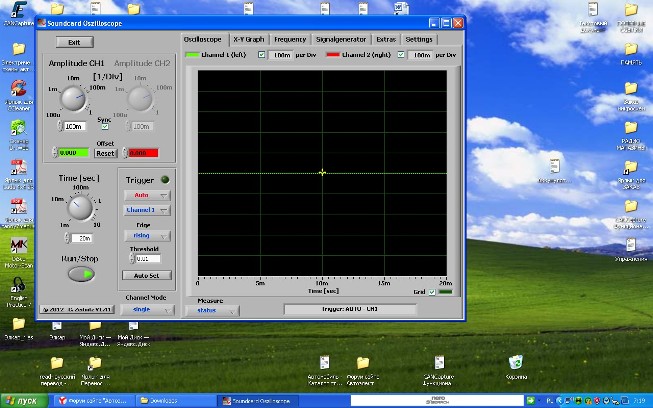
Task: Click the CH1 offset stepper arrows
Action: (55, 153)
